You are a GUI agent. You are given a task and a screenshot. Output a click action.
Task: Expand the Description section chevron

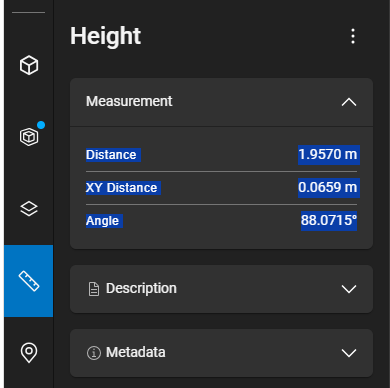[x=349, y=289]
